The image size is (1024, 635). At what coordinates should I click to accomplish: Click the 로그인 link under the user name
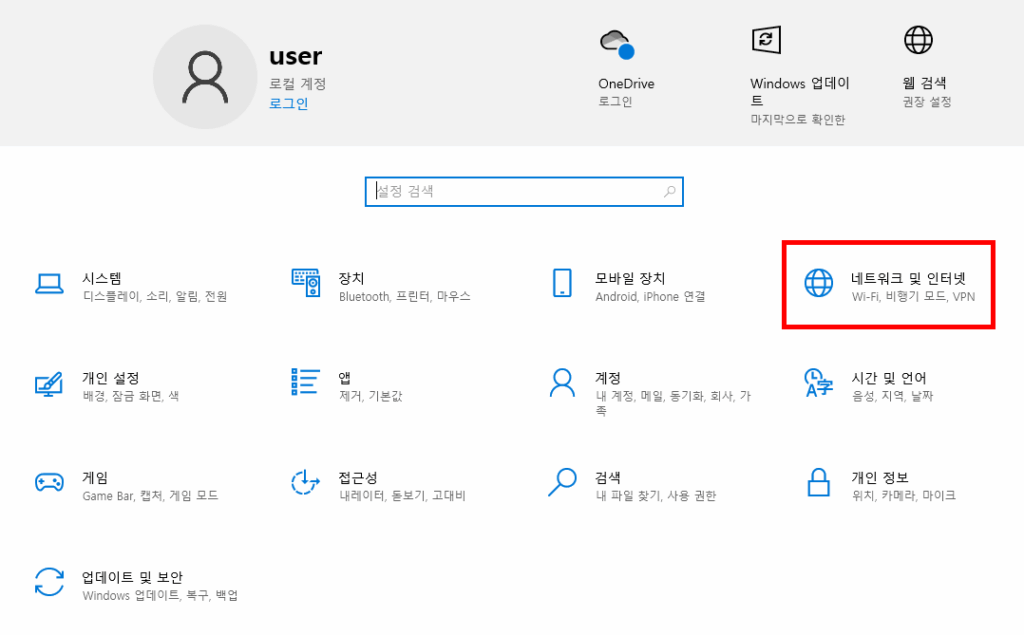288,104
